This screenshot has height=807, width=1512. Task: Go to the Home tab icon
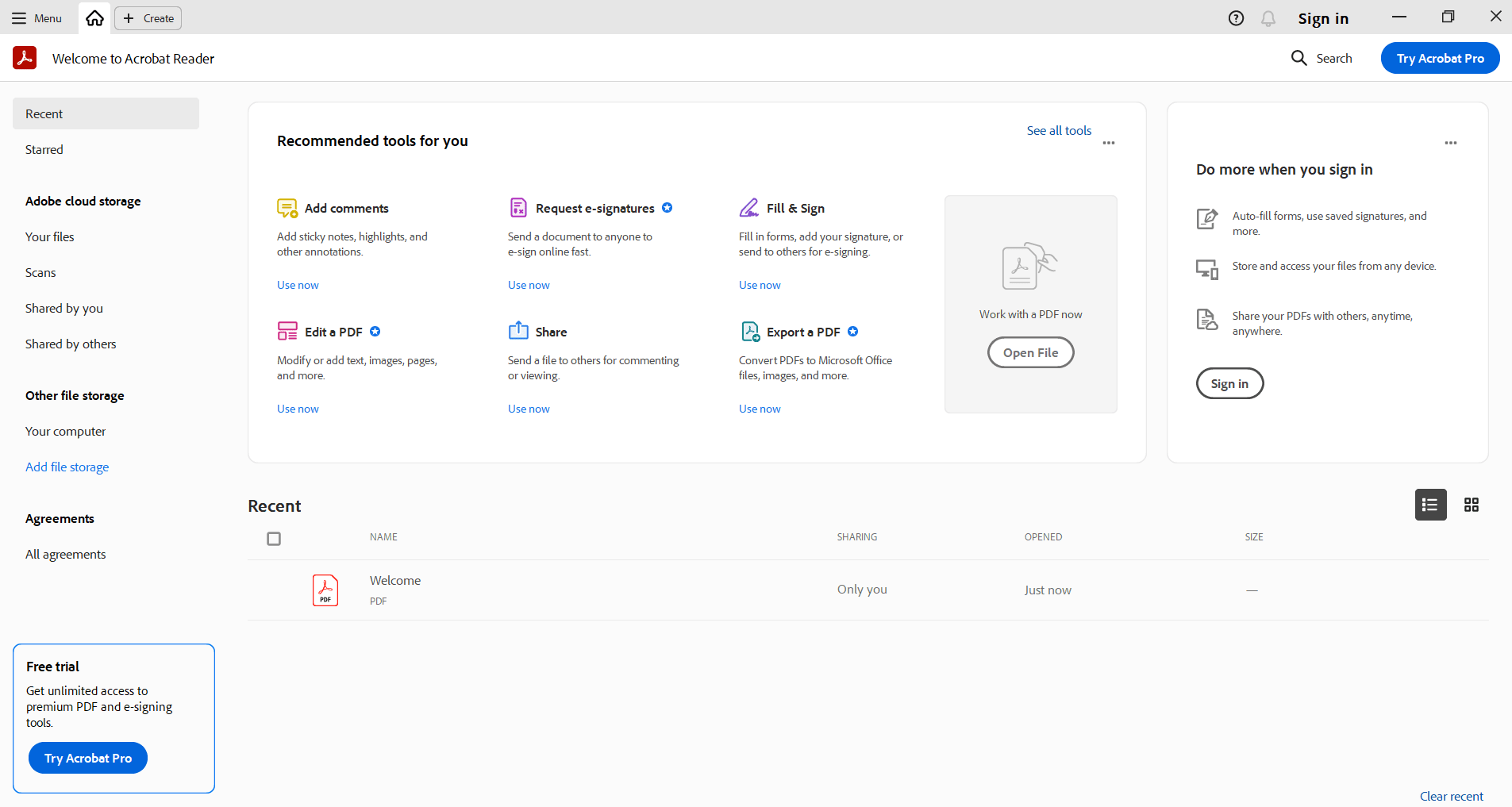[94, 18]
